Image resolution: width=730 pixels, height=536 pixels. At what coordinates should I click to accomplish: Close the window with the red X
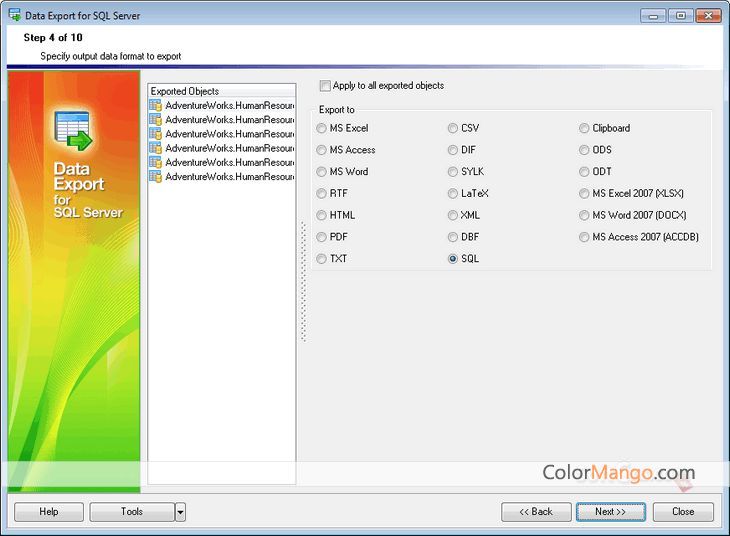coord(708,16)
